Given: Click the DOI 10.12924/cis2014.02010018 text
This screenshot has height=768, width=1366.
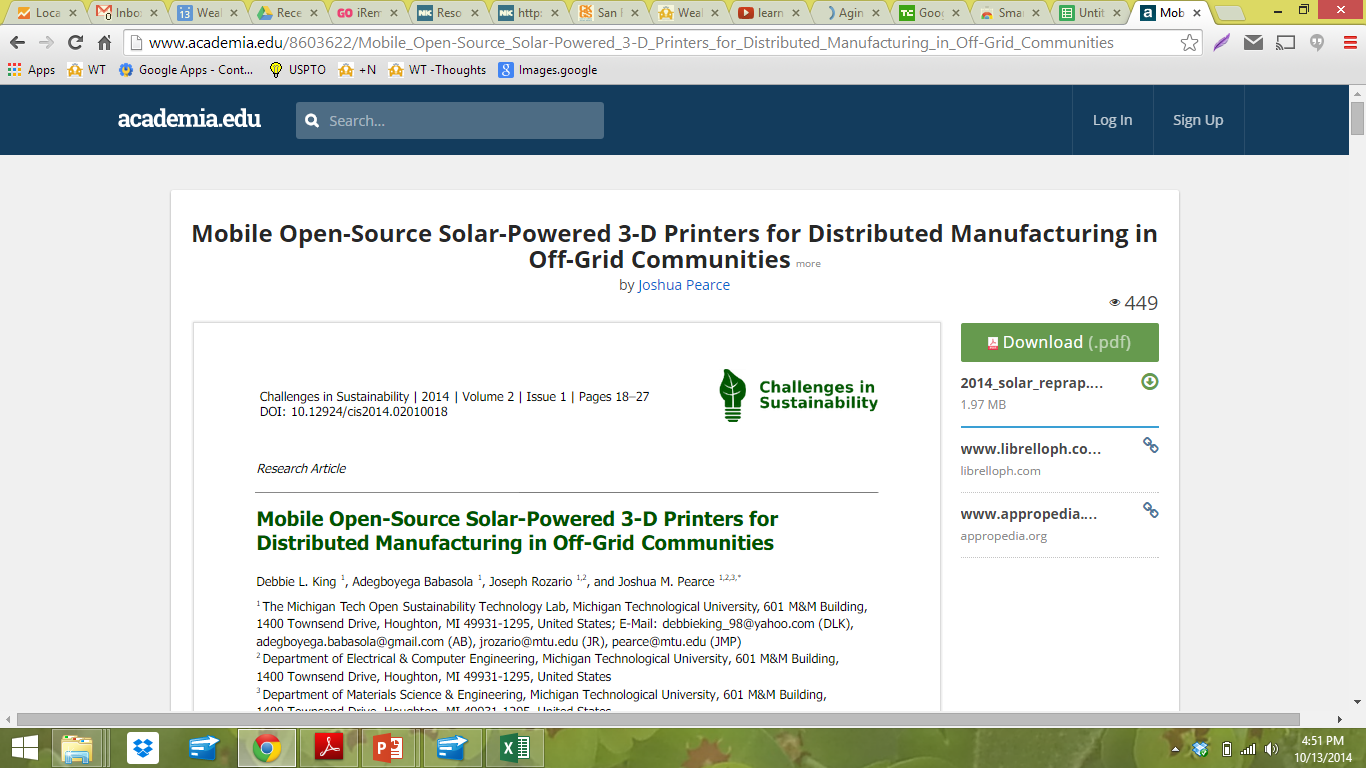Looking at the screenshot, I should click(354, 412).
